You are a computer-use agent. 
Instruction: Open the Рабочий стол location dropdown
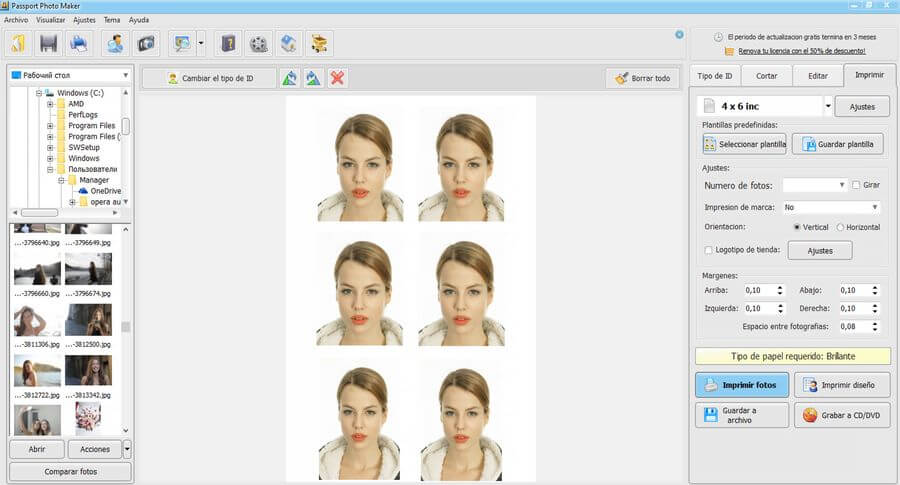click(125, 75)
